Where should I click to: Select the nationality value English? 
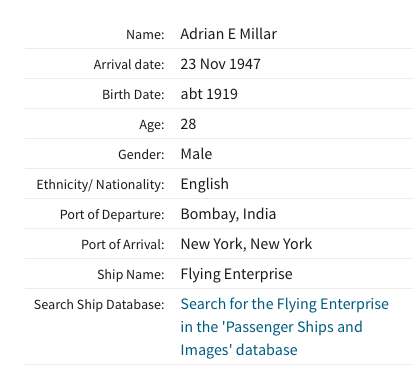click(204, 184)
